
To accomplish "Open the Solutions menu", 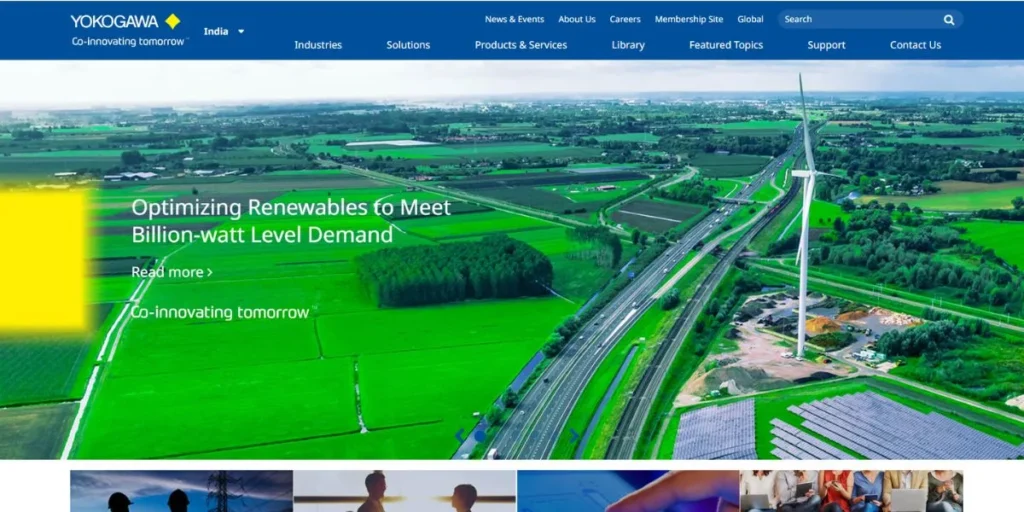I will (x=408, y=45).
